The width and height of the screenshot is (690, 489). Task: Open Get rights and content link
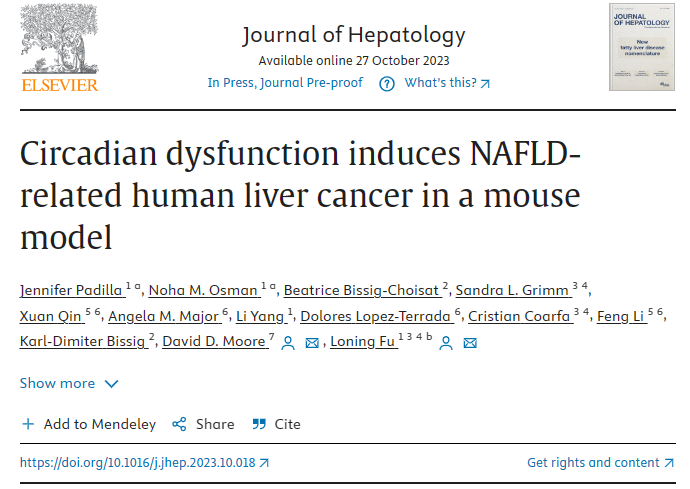[x=600, y=463]
